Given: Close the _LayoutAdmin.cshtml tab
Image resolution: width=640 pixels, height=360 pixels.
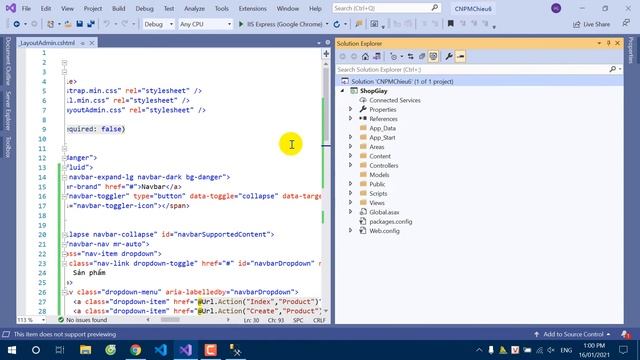Looking at the screenshot, I should click(92, 43).
